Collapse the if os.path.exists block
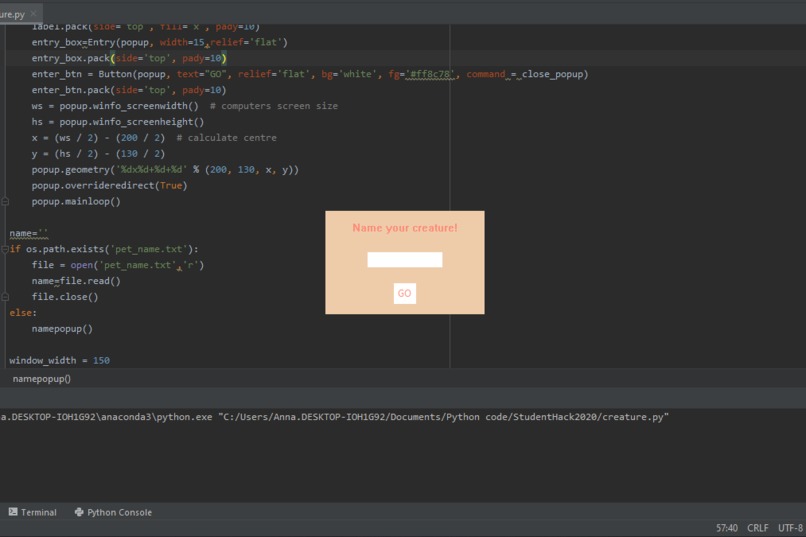Viewport: 806px width, 537px height. [x=5, y=249]
